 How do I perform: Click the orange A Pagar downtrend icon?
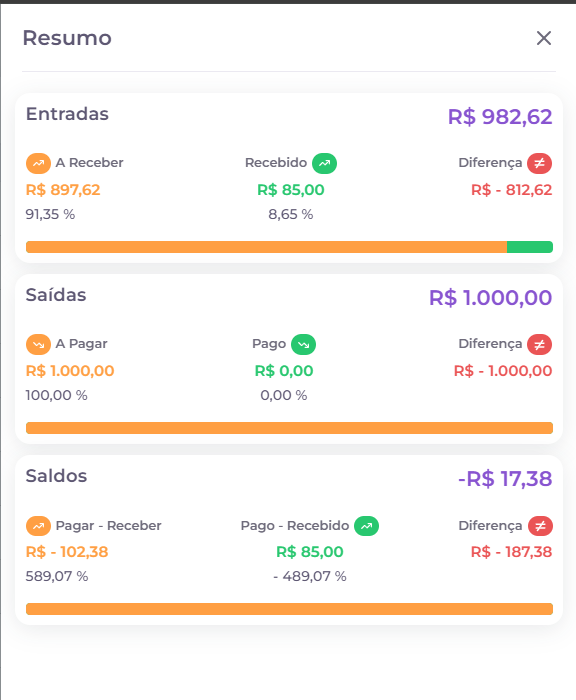coord(38,344)
